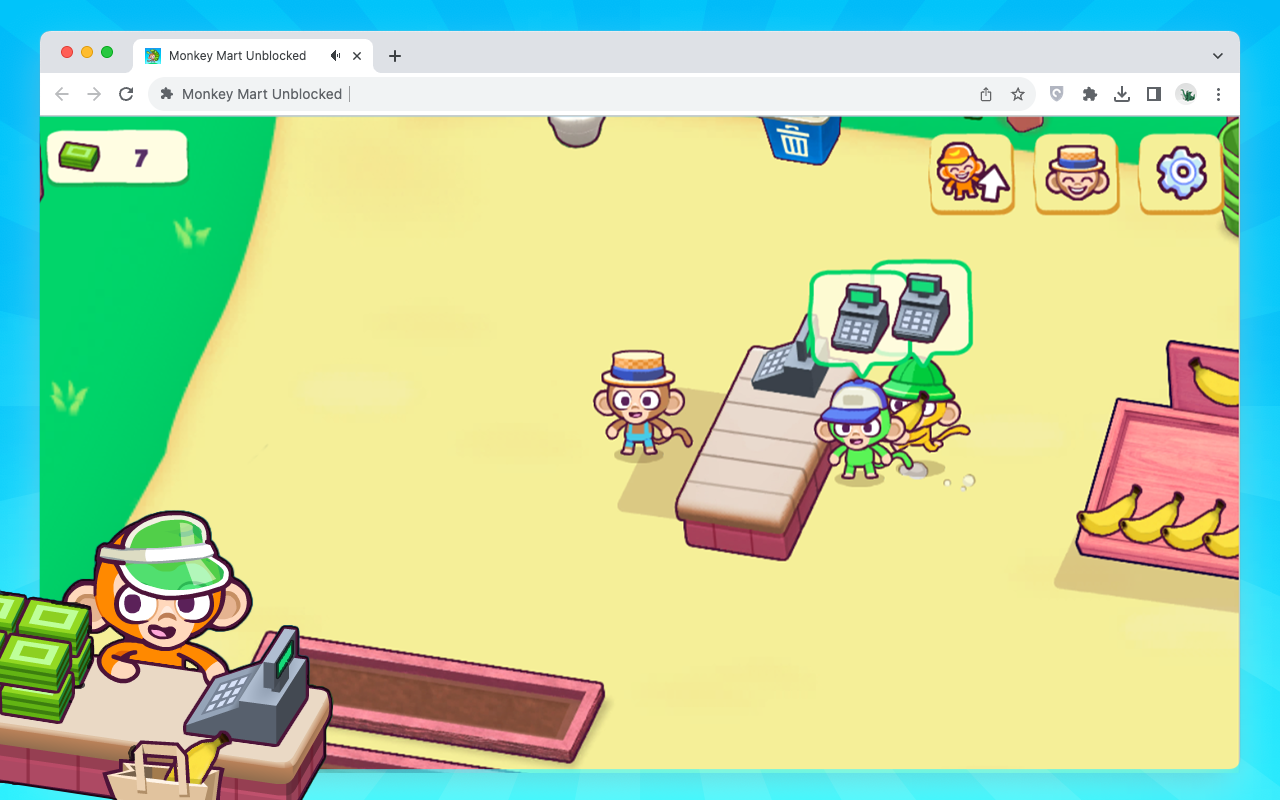Click the large gray cash register bottom left
Image resolution: width=1280 pixels, height=800 pixels.
coord(248,688)
